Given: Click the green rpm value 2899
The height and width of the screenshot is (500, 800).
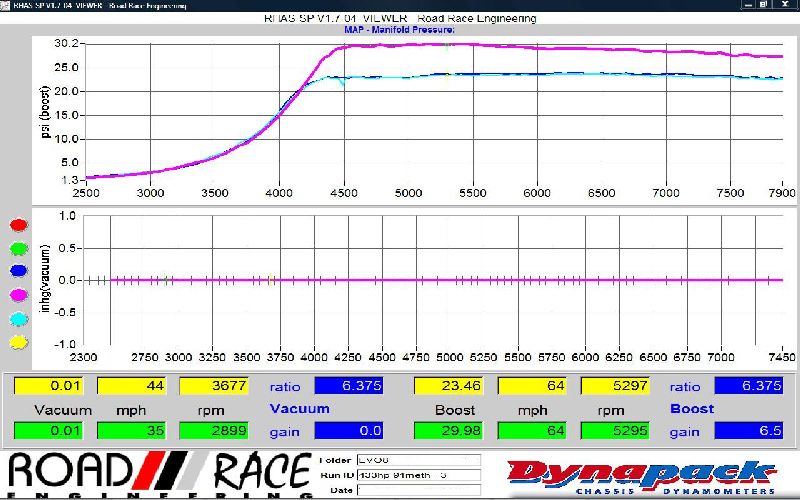Looking at the screenshot, I should click(213, 430).
